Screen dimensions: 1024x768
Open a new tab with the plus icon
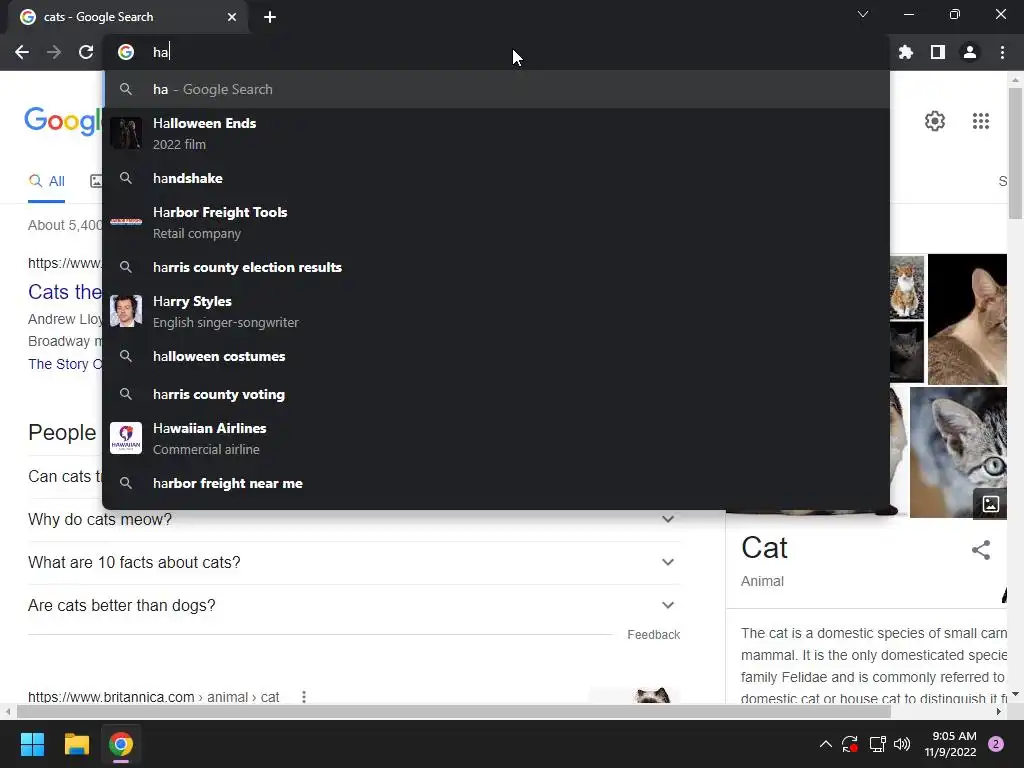click(x=270, y=17)
